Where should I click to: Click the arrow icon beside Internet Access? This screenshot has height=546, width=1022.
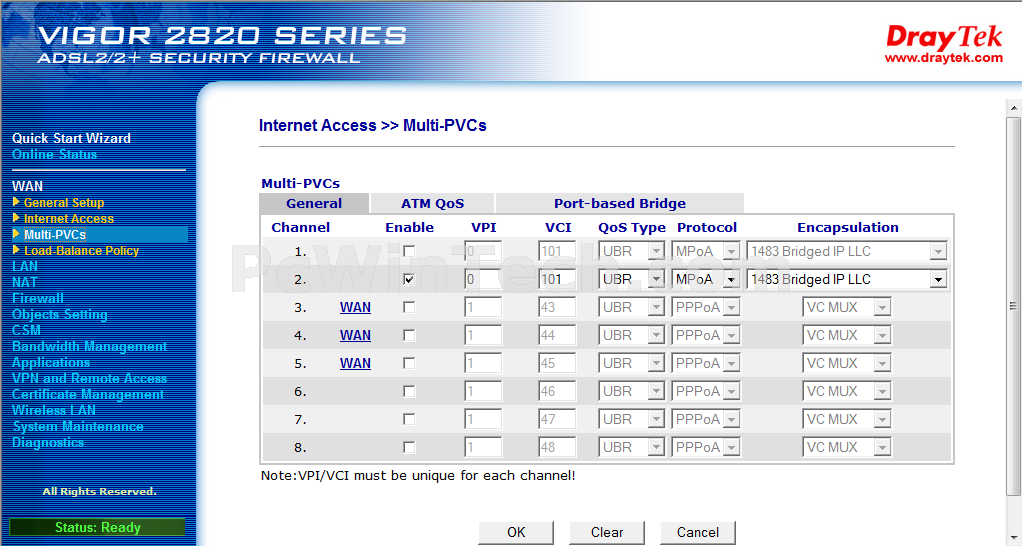click(16, 218)
